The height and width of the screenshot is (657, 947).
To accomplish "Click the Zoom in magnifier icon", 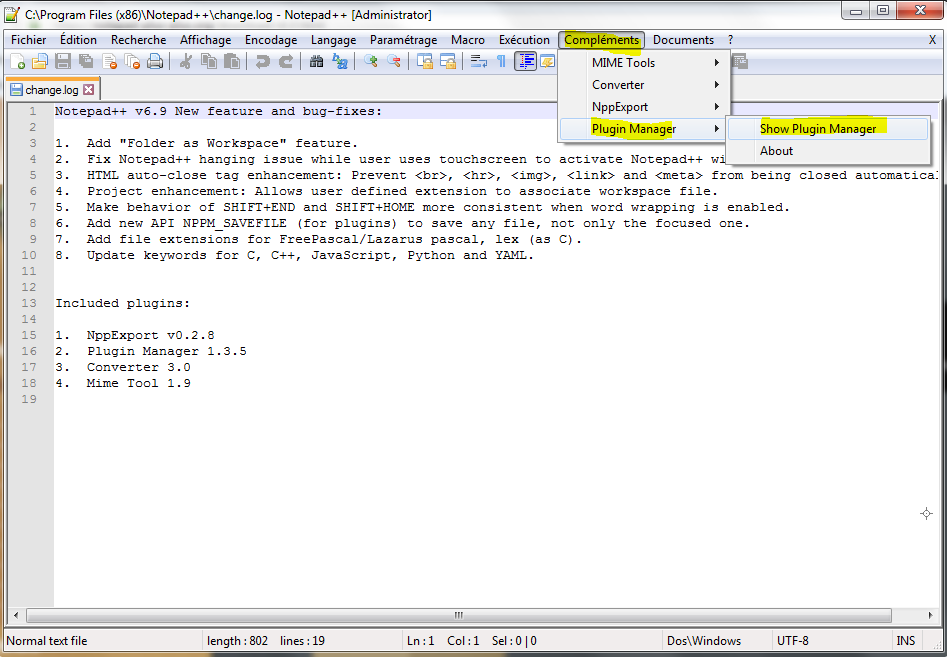I will tap(371, 62).
